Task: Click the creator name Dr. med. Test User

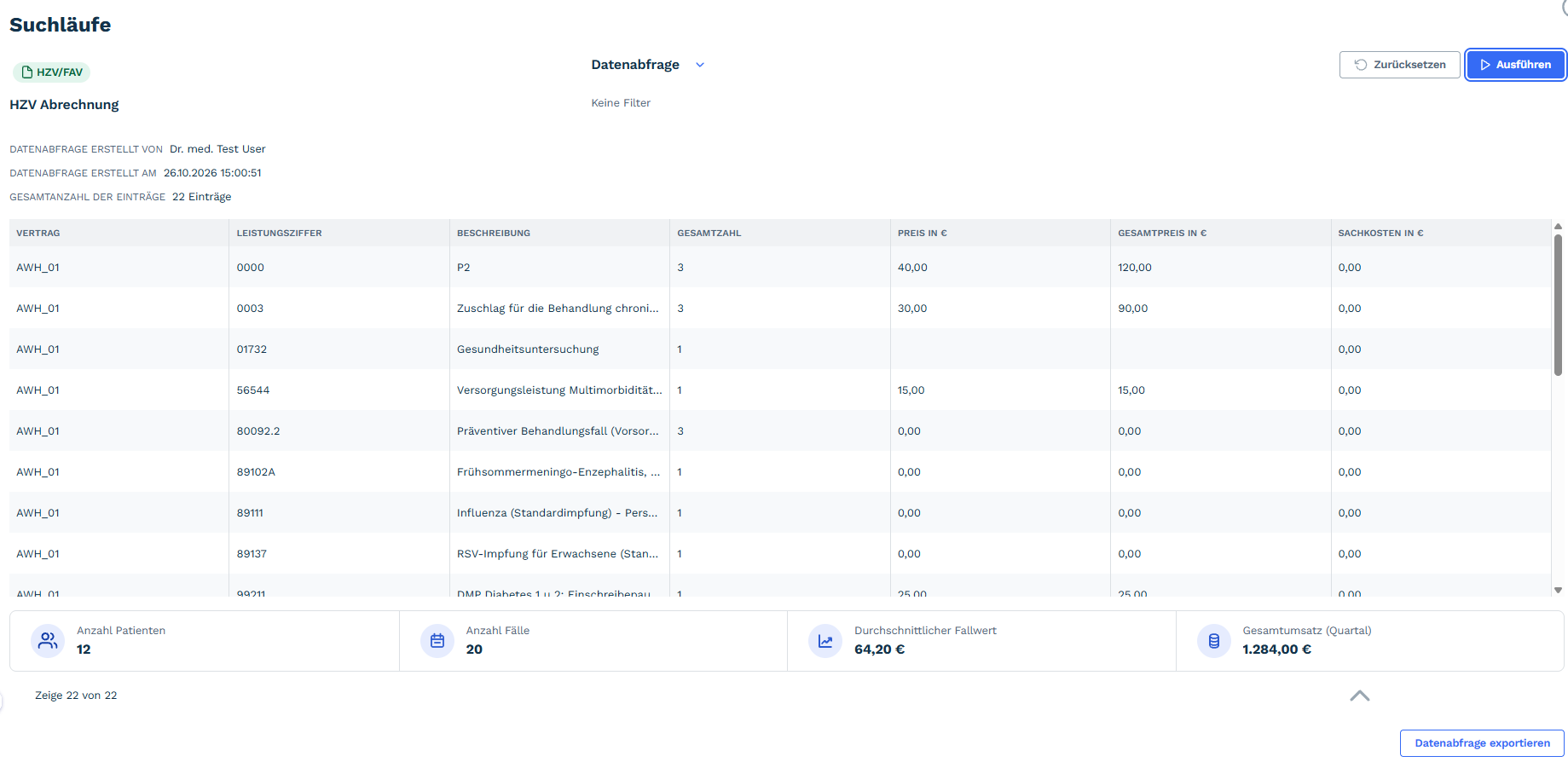Action: click(217, 149)
